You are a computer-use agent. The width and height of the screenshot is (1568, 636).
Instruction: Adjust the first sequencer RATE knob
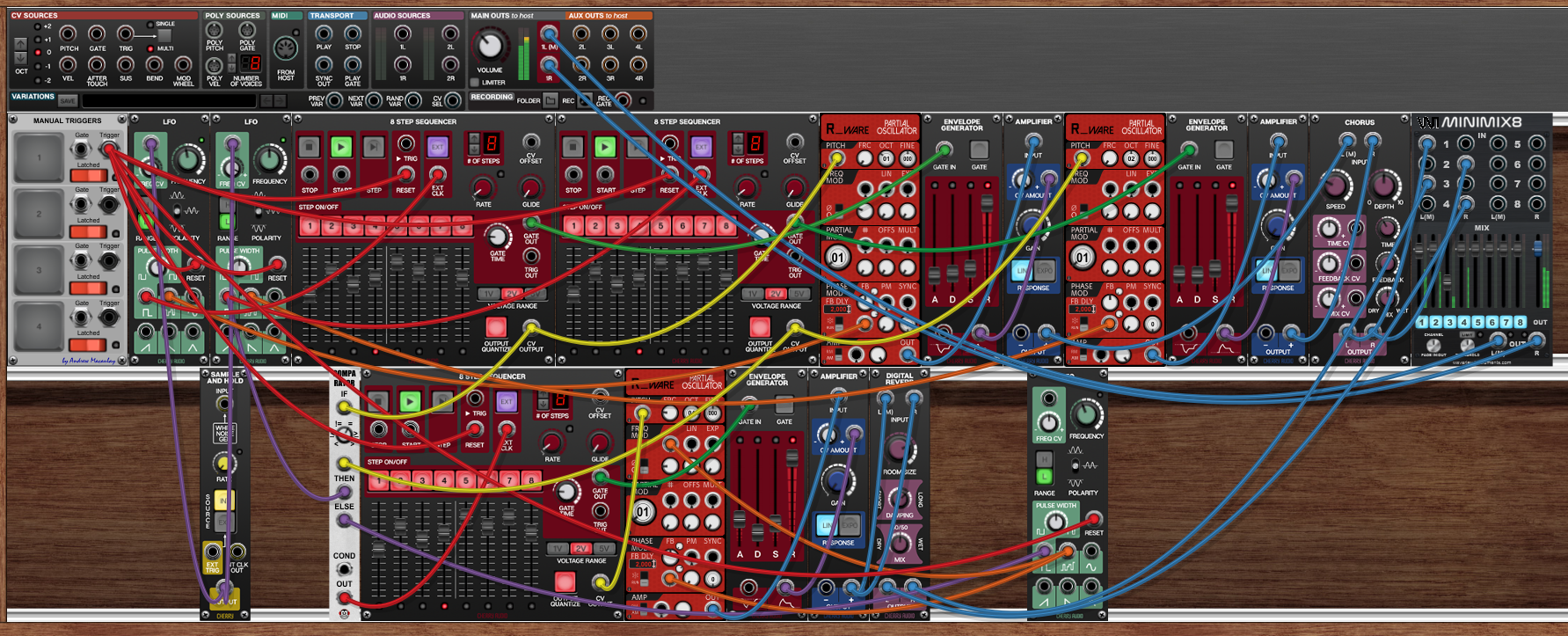click(482, 187)
